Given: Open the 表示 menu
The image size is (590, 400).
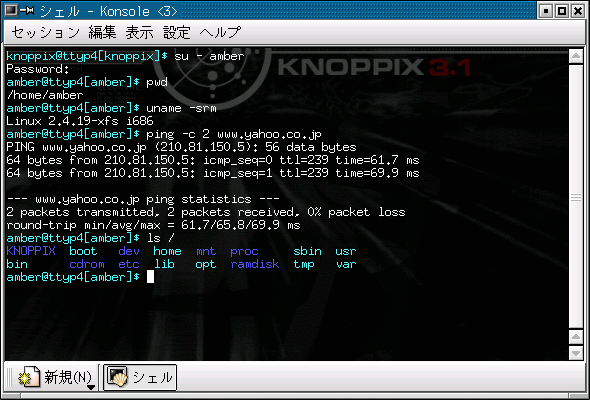Looking at the screenshot, I should (140, 32).
